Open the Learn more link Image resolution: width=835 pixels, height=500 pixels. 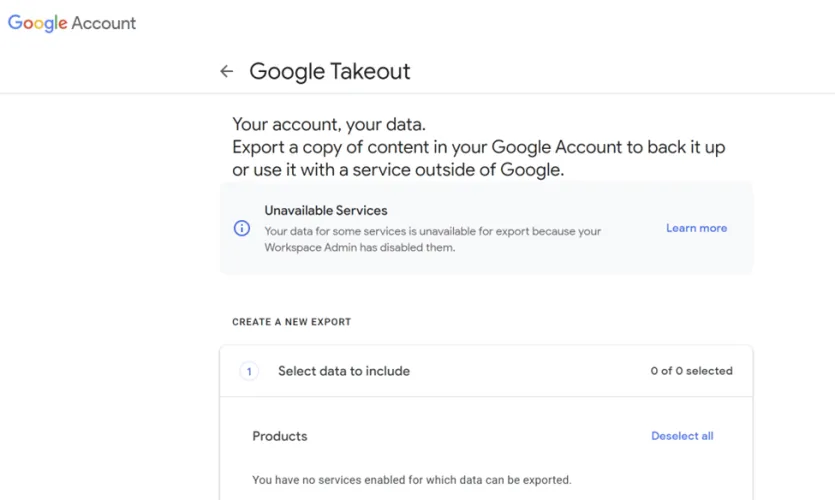pyautogui.click(x=696, y=228)
